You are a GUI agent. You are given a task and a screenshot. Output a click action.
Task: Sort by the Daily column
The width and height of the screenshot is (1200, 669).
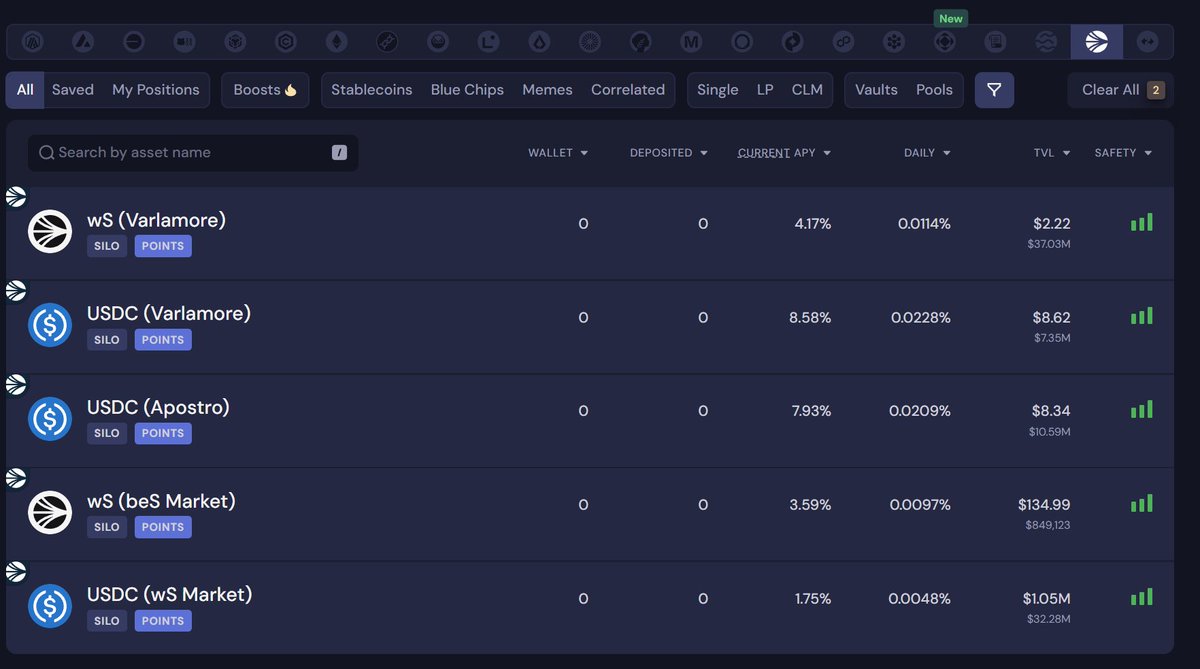927,153
